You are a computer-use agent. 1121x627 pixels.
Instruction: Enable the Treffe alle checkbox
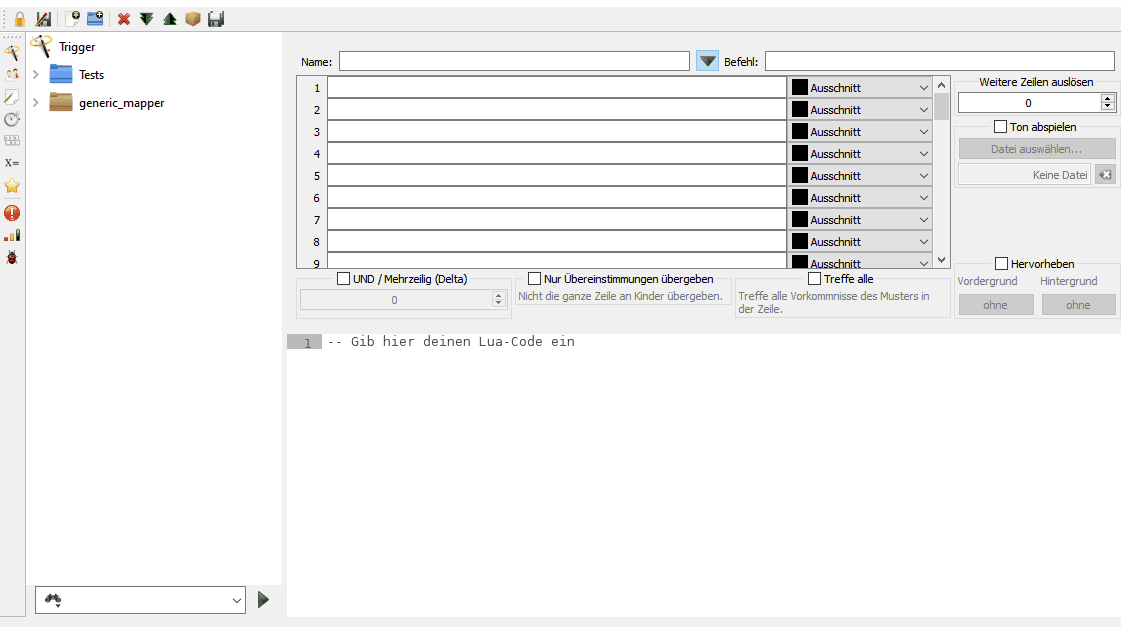(x=814, y=279)
